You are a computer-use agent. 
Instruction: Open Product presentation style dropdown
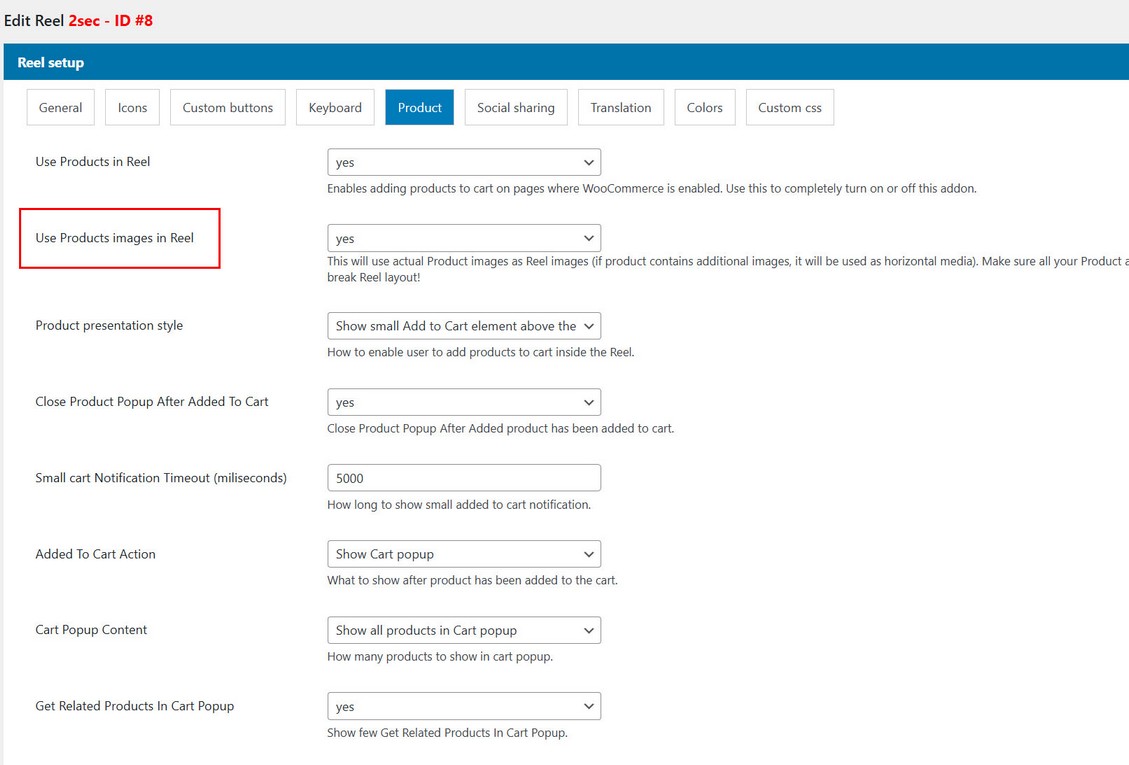click(464, 326)
